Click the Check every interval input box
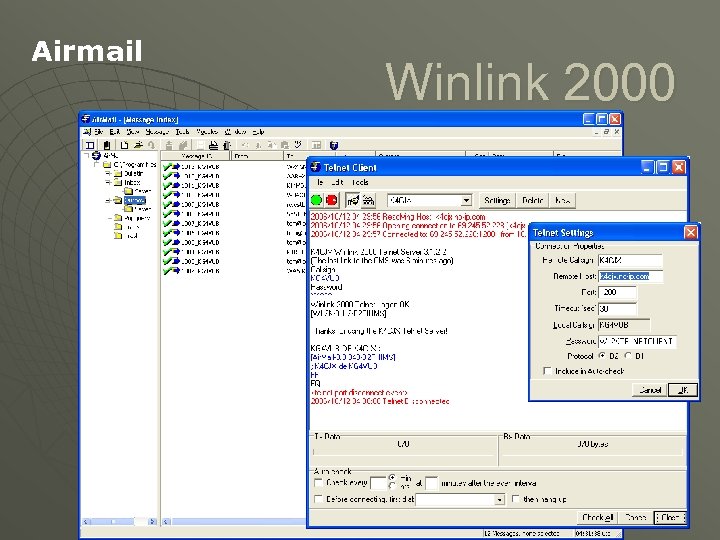 [378, 483]
